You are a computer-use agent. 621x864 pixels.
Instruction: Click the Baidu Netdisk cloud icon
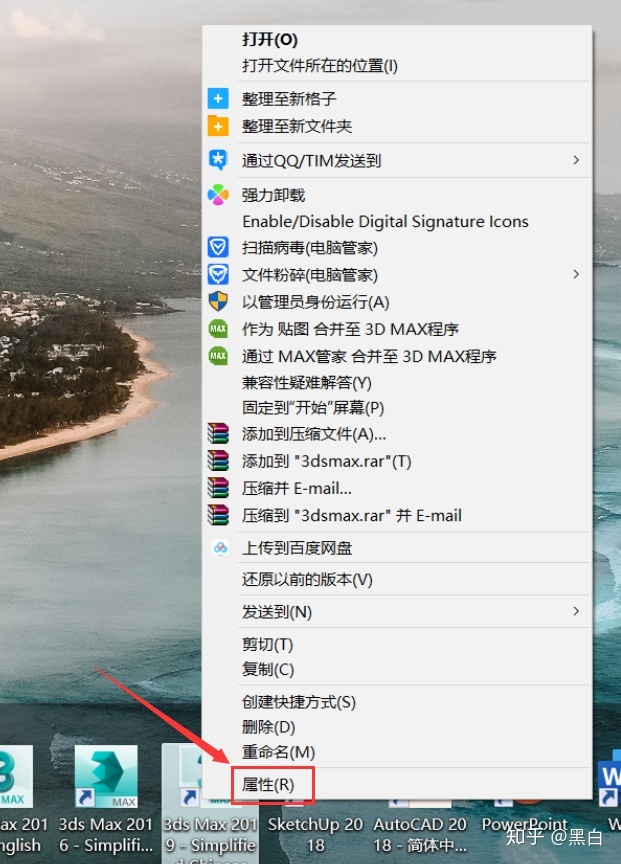(x=220, y=548)
